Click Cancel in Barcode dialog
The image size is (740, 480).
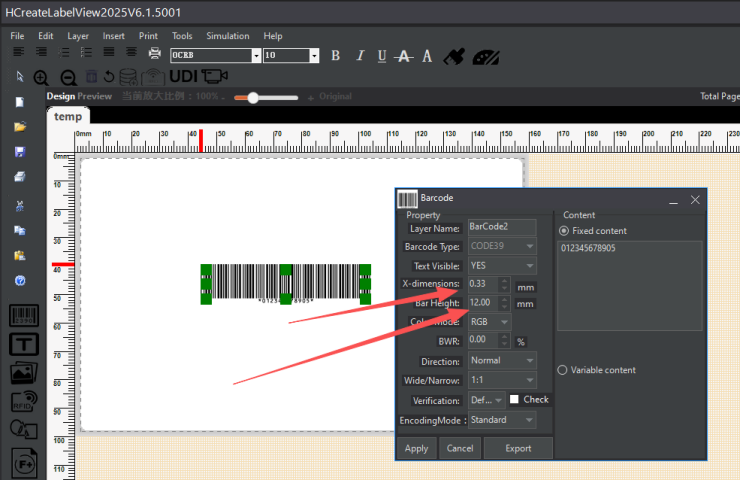(x=460, y=448)
